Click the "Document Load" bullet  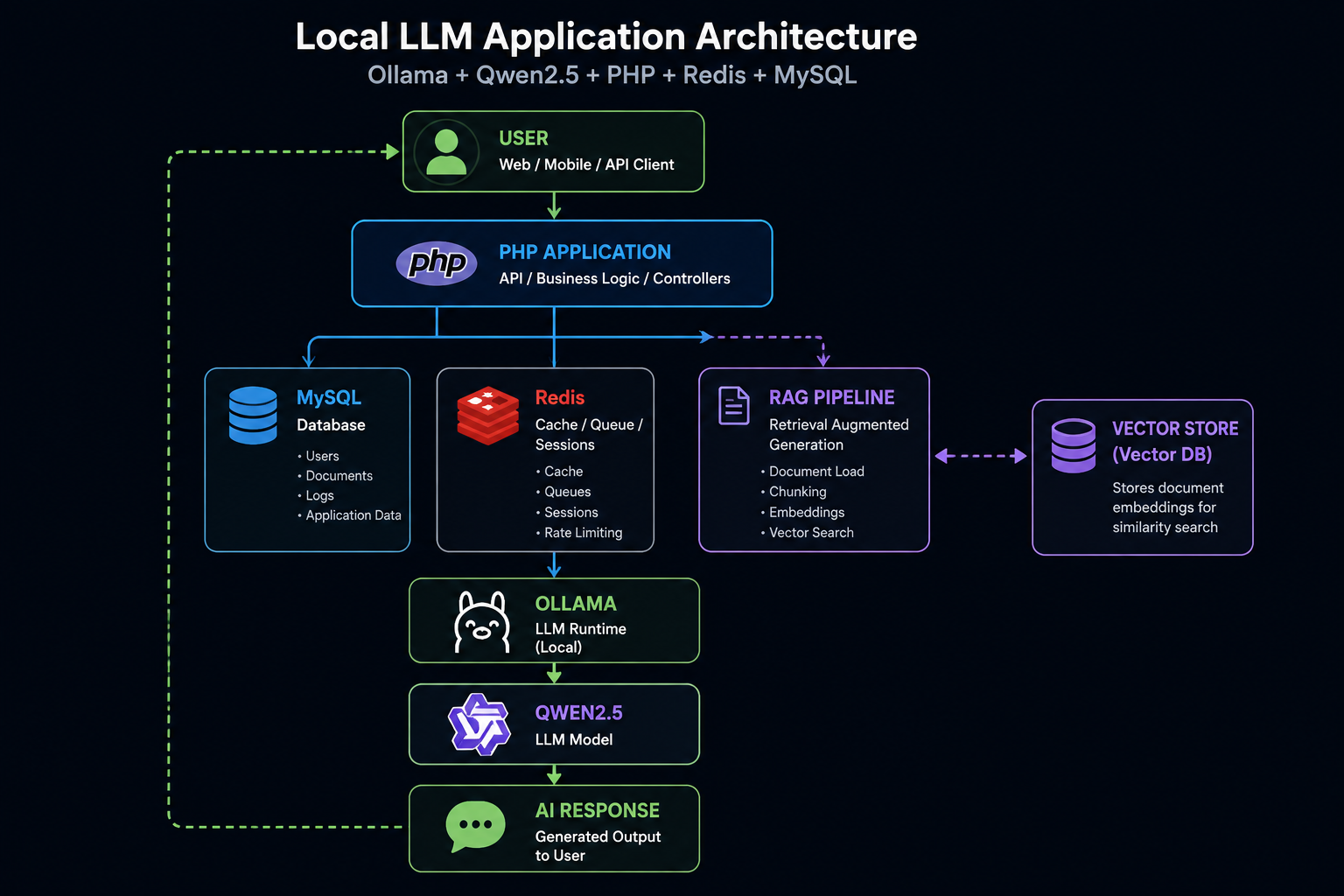[813, 472]
